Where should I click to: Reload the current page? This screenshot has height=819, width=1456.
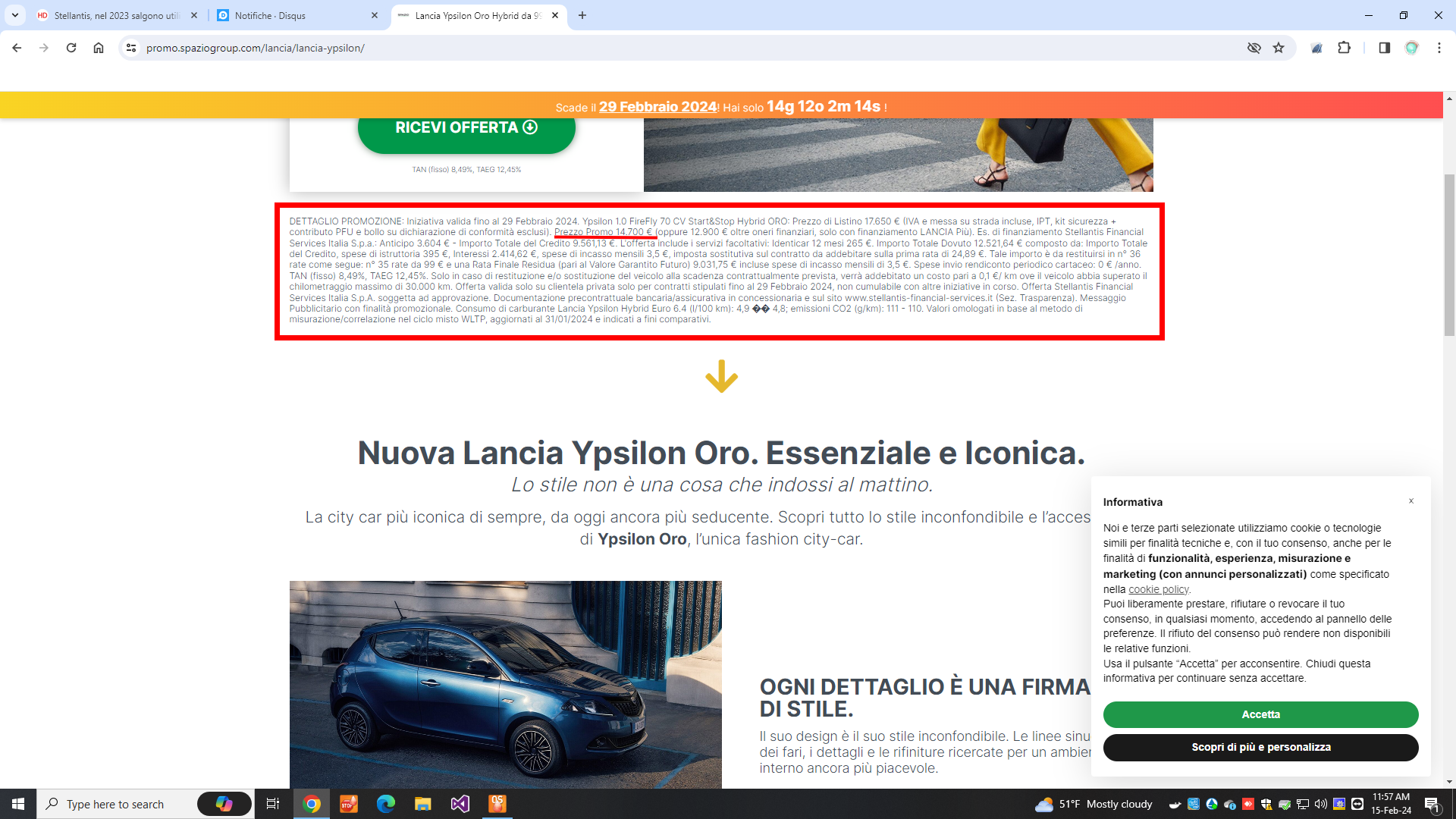coord(71,48)
